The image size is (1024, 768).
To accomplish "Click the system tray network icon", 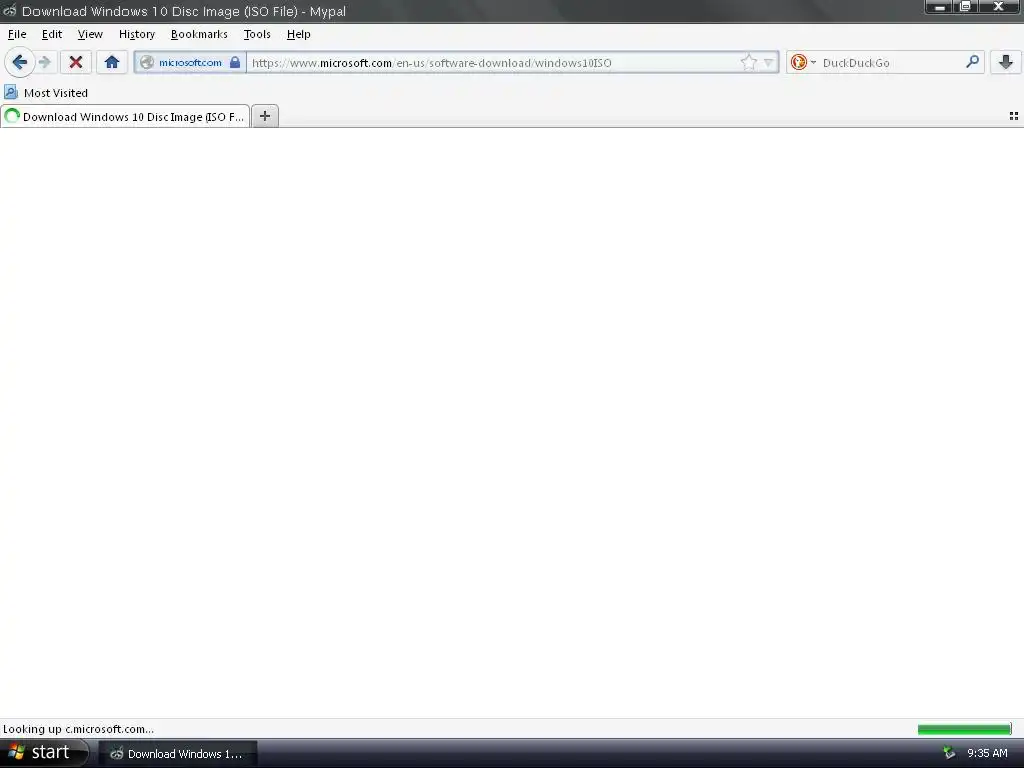I will pyautogui.click(x=949, y=753).
